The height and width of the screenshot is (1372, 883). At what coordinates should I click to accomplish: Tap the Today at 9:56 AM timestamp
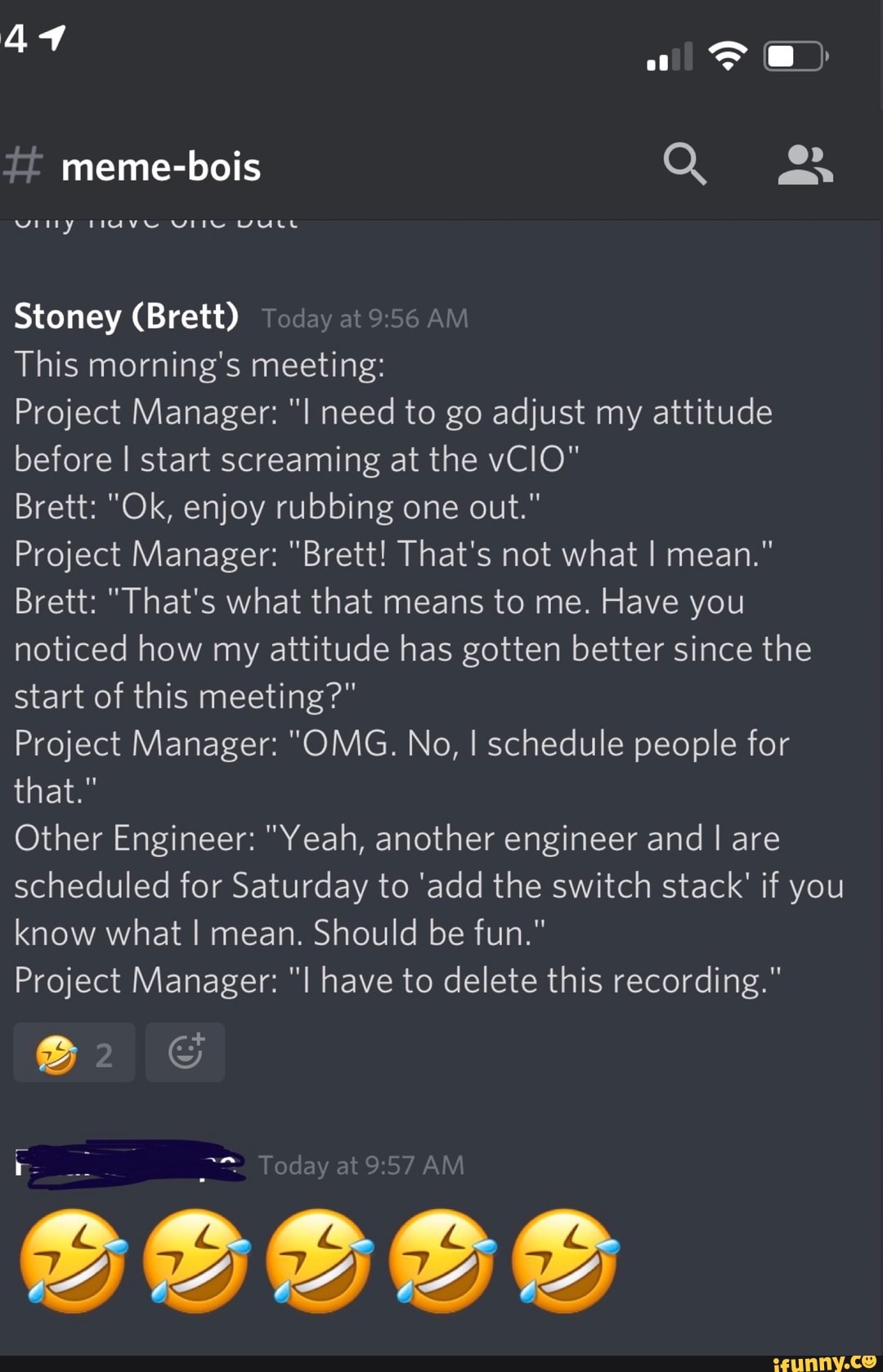[x=365, y=318]
